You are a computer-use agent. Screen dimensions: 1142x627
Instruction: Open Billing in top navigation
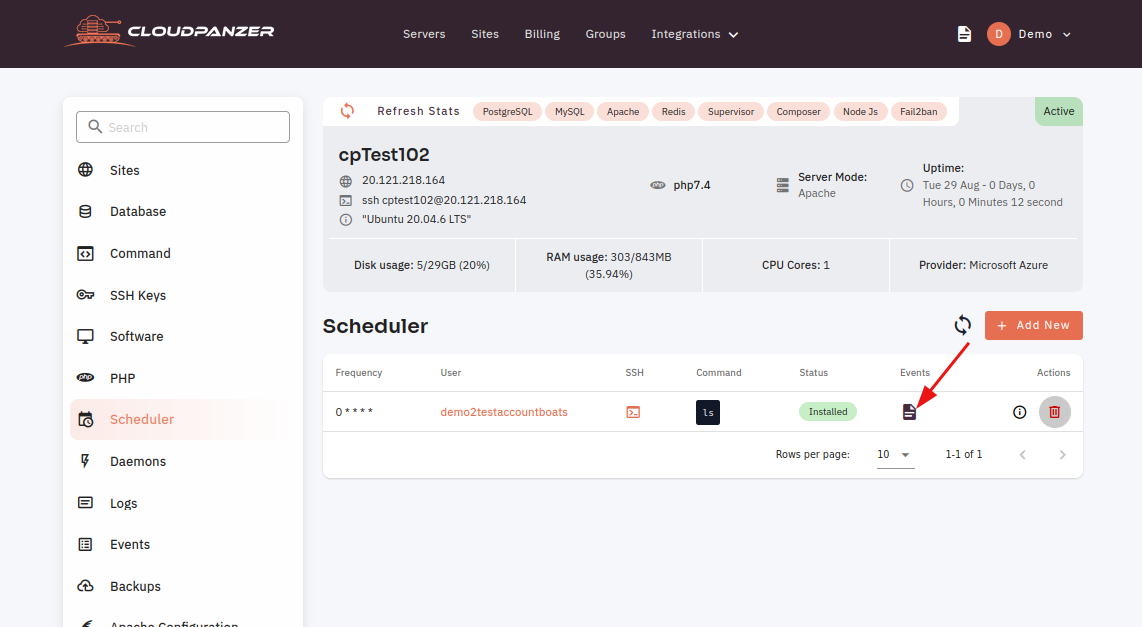542,34
